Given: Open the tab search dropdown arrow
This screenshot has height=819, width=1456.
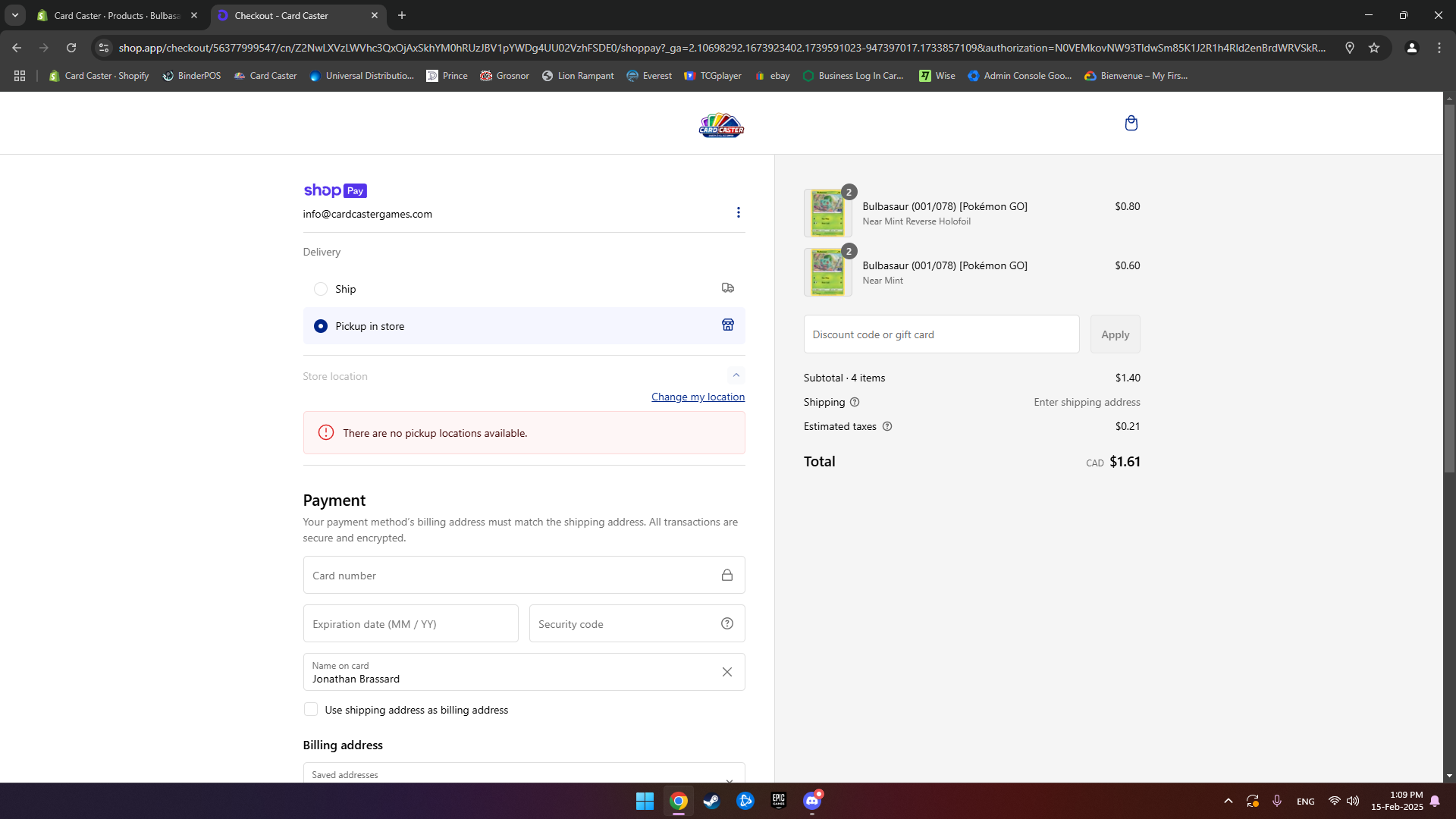Looking at the screenshot, I should pyautogui.click(x=14, y=15).
